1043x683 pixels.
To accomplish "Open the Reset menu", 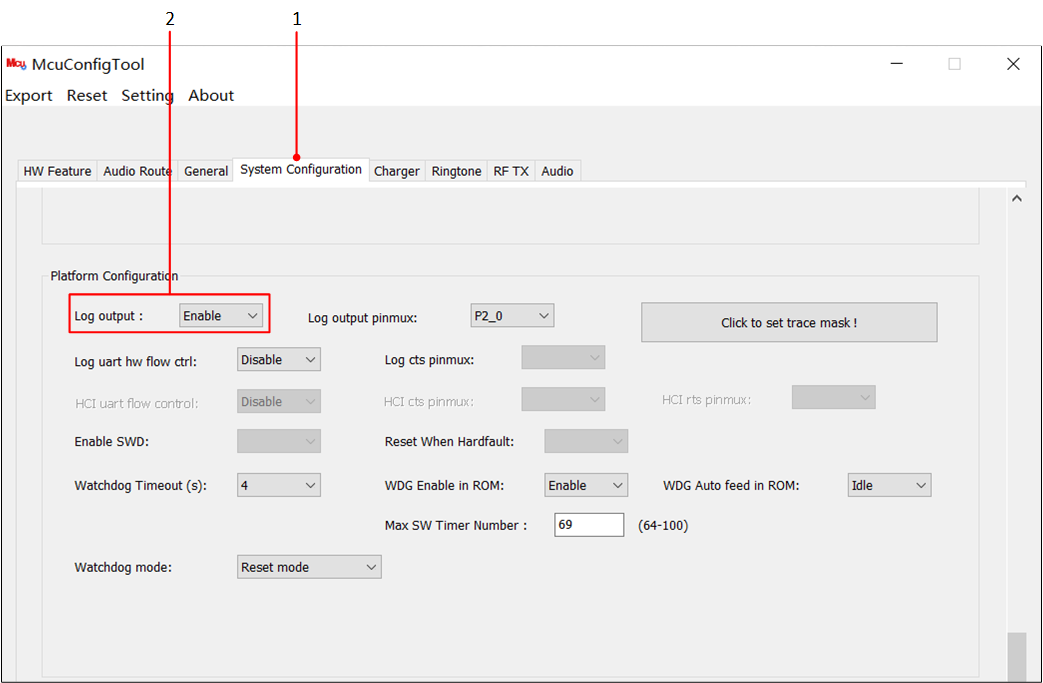I will tap(87, 96).
